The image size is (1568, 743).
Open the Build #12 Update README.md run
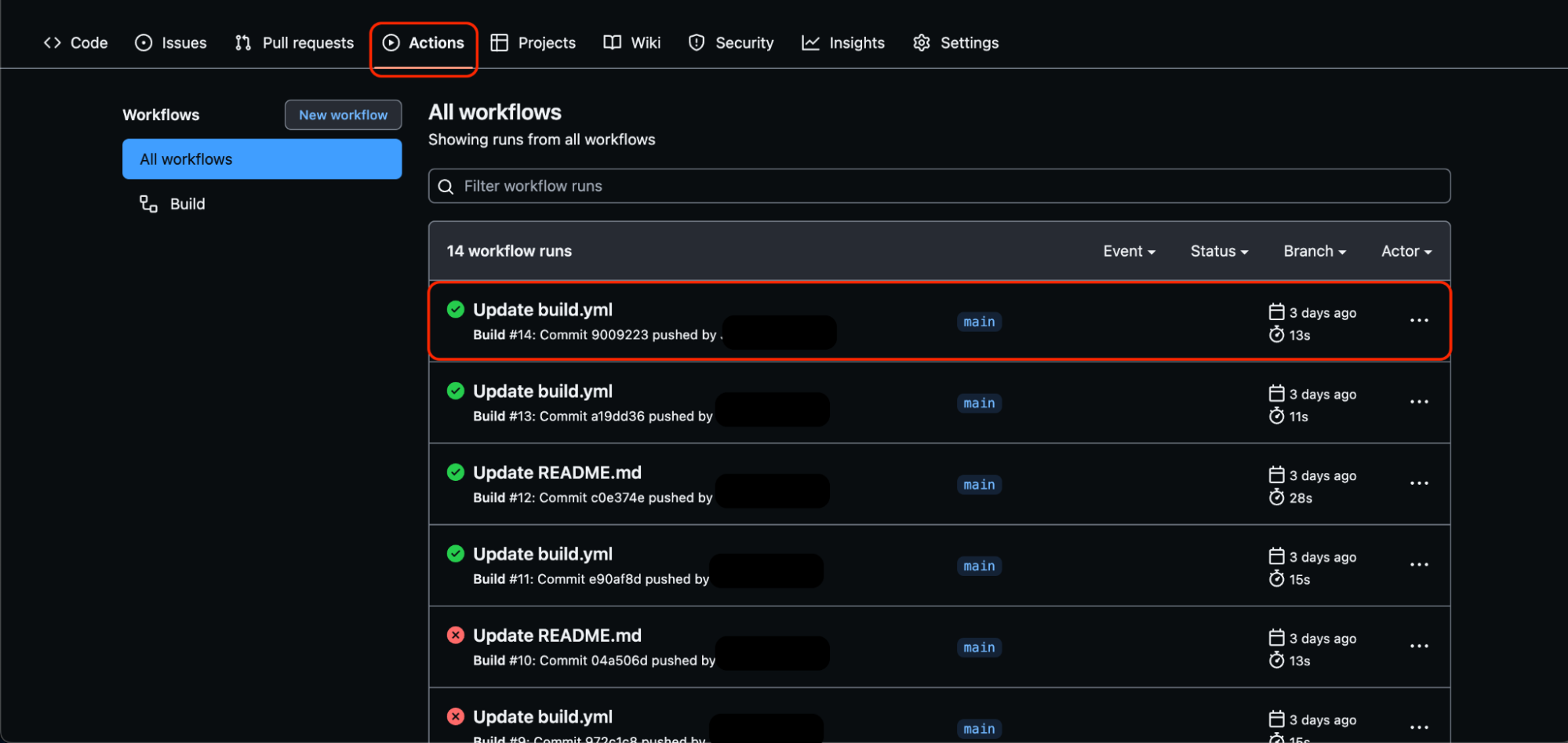click(557, 472)
